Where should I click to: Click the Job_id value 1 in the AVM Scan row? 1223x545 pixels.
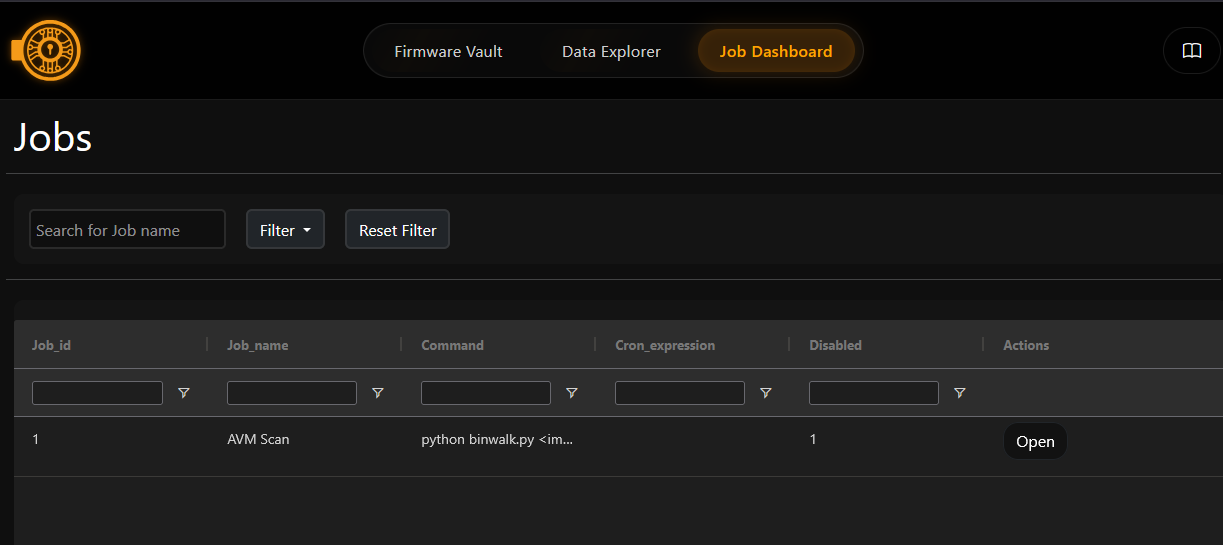click(x=35, y=439)
